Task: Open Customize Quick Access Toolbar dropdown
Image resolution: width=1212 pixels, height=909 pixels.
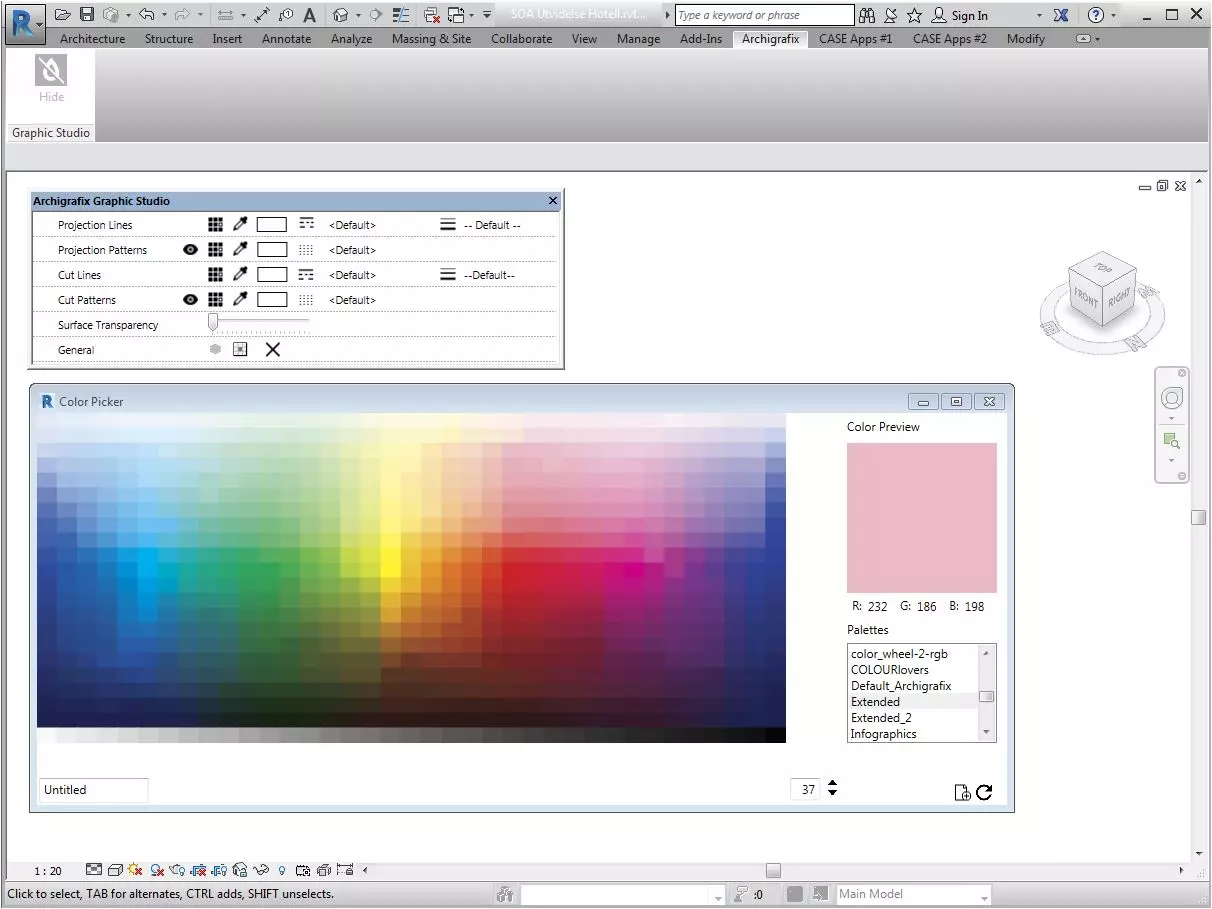Action: (x=487, y=15)
